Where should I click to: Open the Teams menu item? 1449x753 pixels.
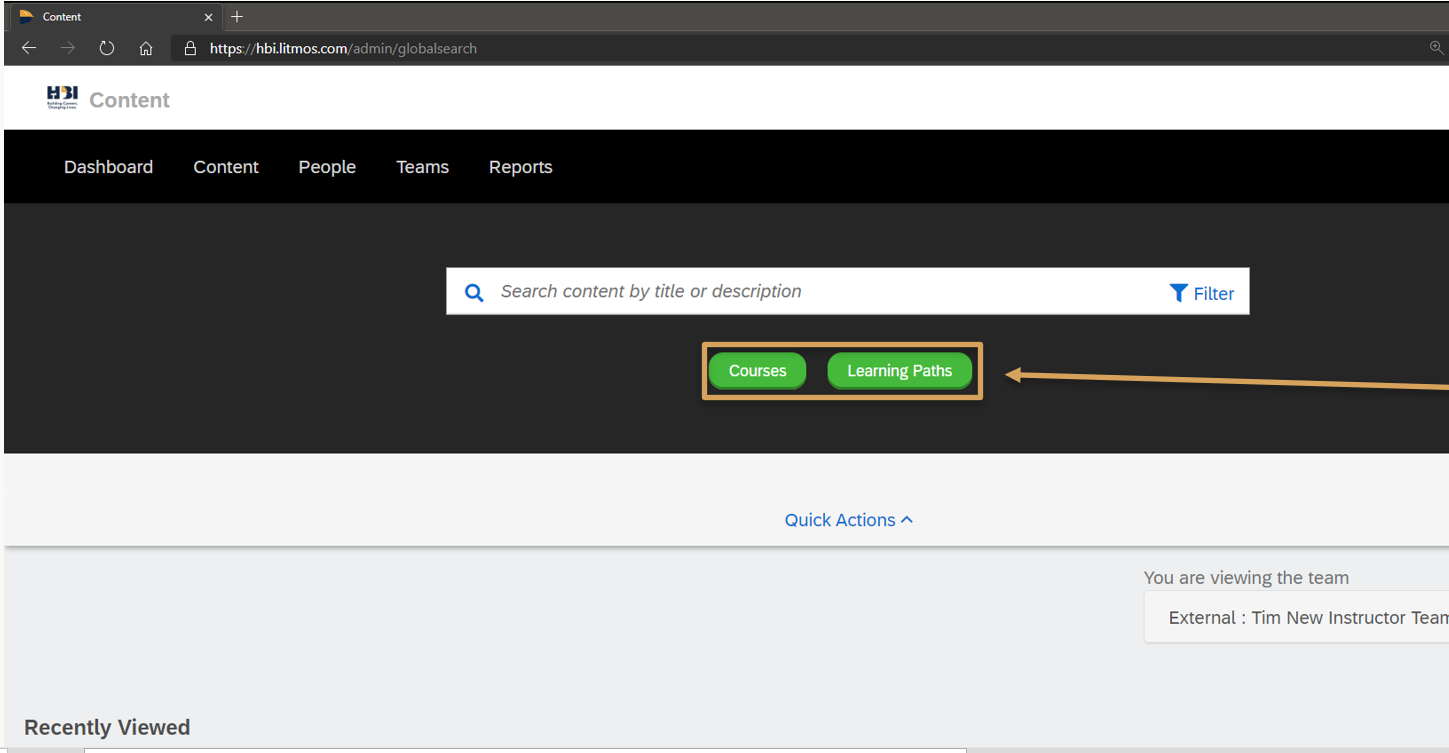(422, 167)
